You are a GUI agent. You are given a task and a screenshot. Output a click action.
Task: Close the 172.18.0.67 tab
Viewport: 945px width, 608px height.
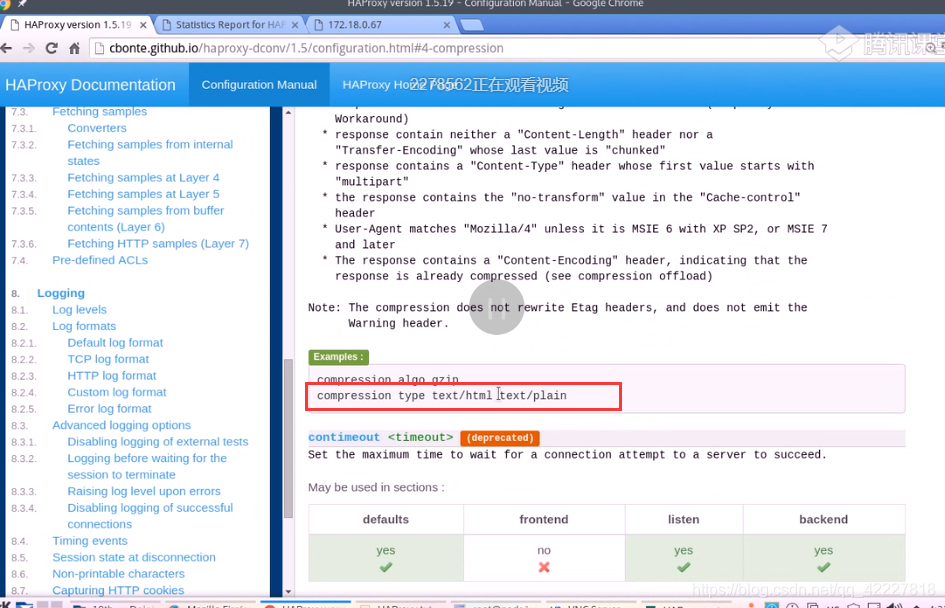[447, 25]
